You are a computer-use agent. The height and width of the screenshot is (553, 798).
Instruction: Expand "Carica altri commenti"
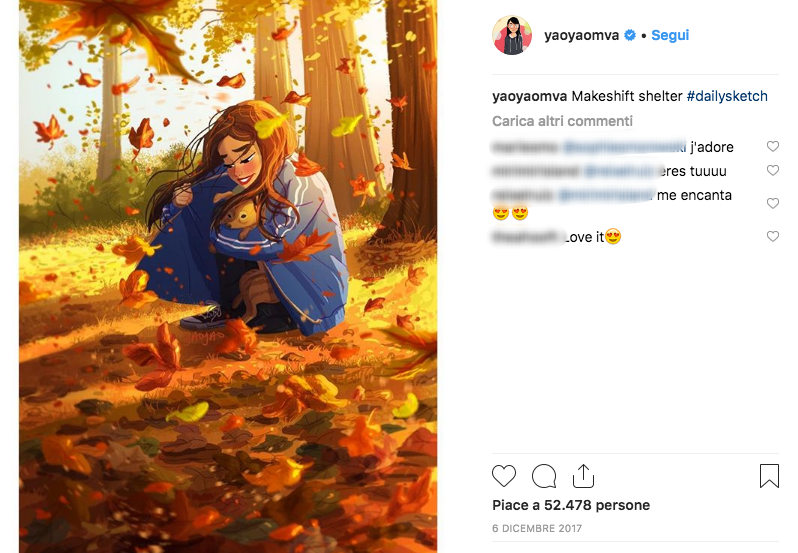562,121
